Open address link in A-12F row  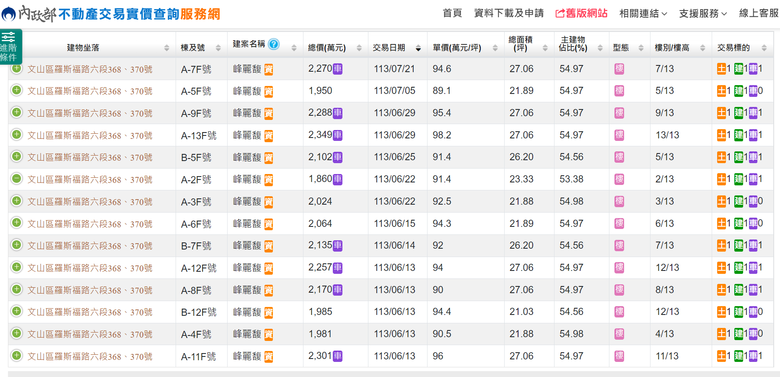[x=90, y=268]
